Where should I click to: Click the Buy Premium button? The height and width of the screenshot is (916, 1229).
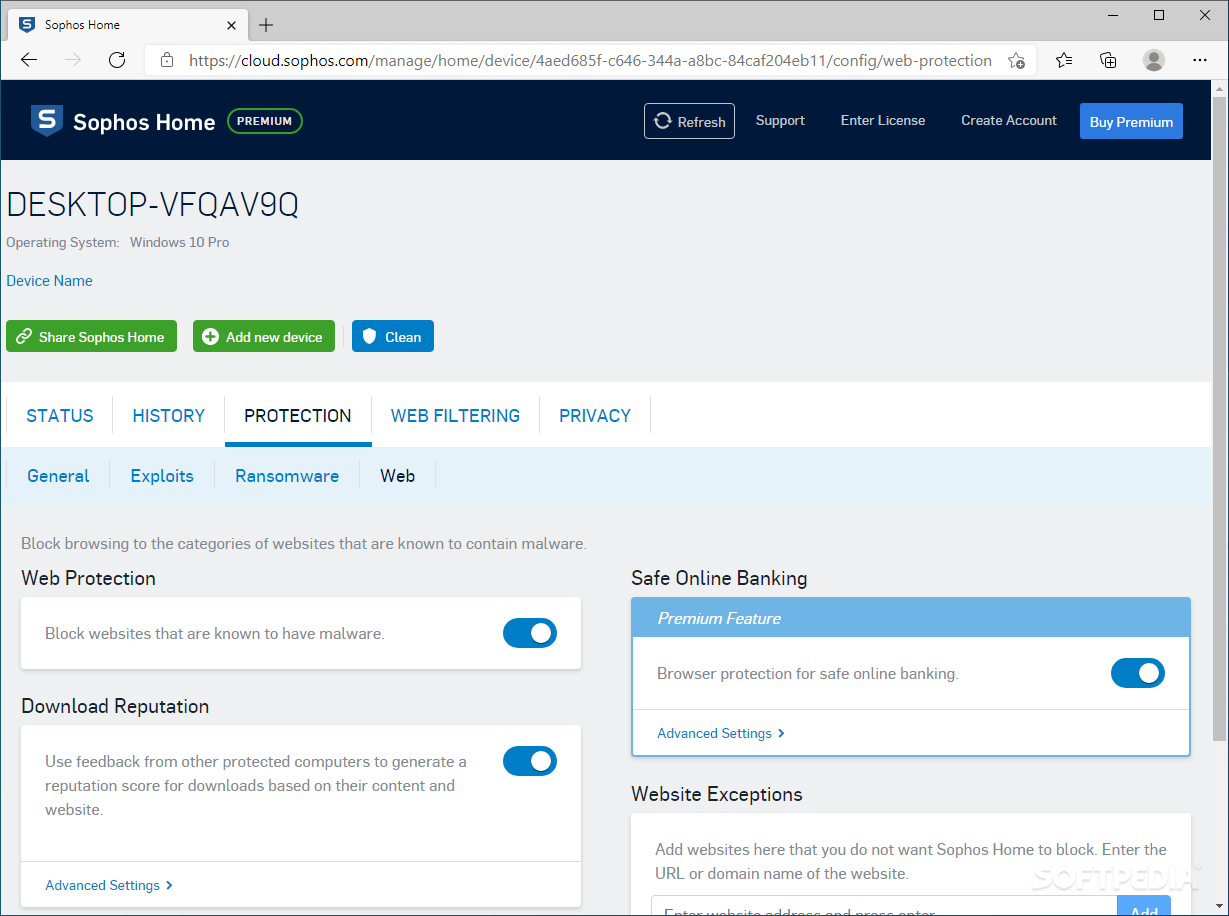tap(1131, 121)
